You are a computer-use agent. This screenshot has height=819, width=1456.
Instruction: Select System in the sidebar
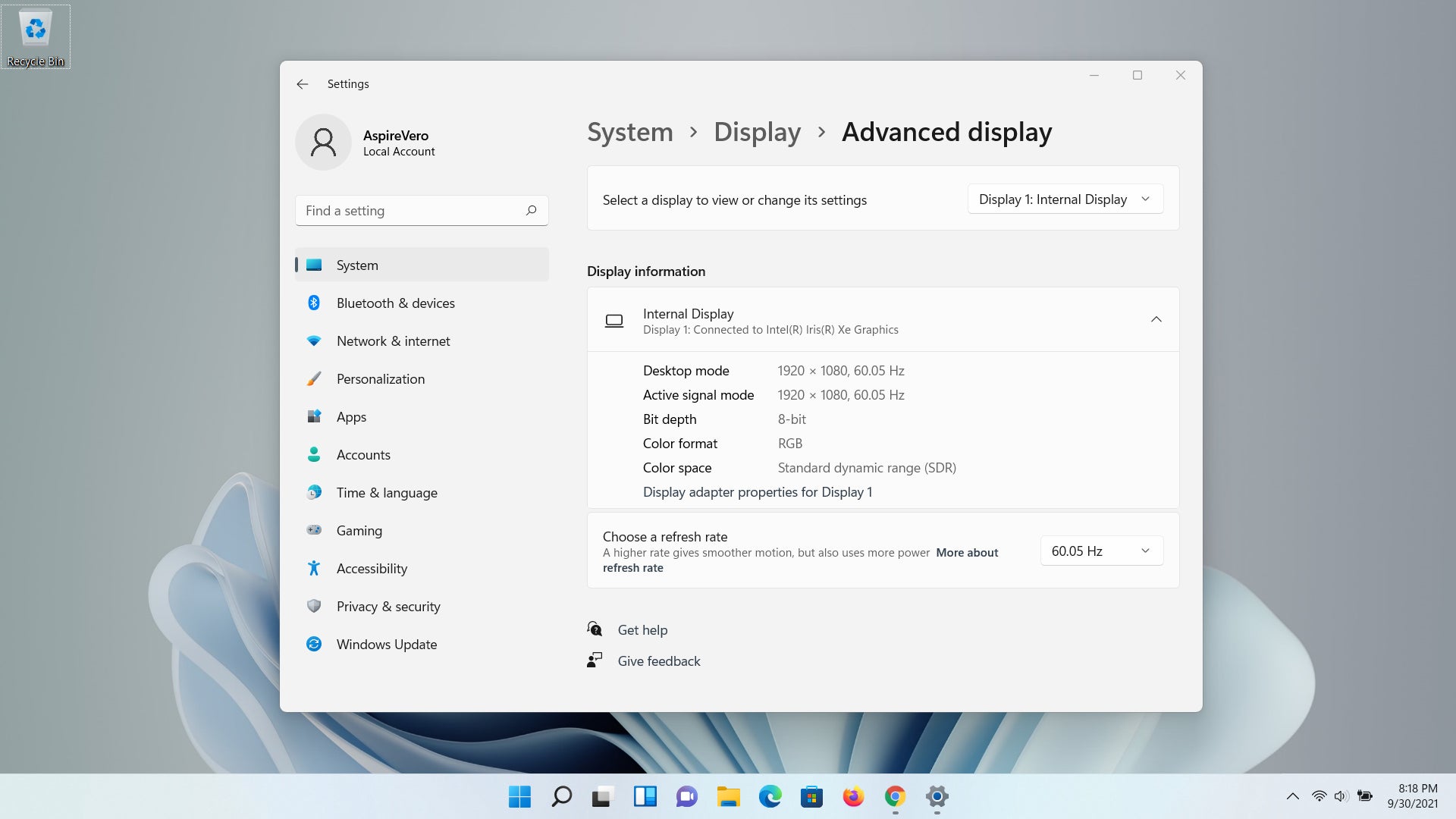(x=422, y=265)
